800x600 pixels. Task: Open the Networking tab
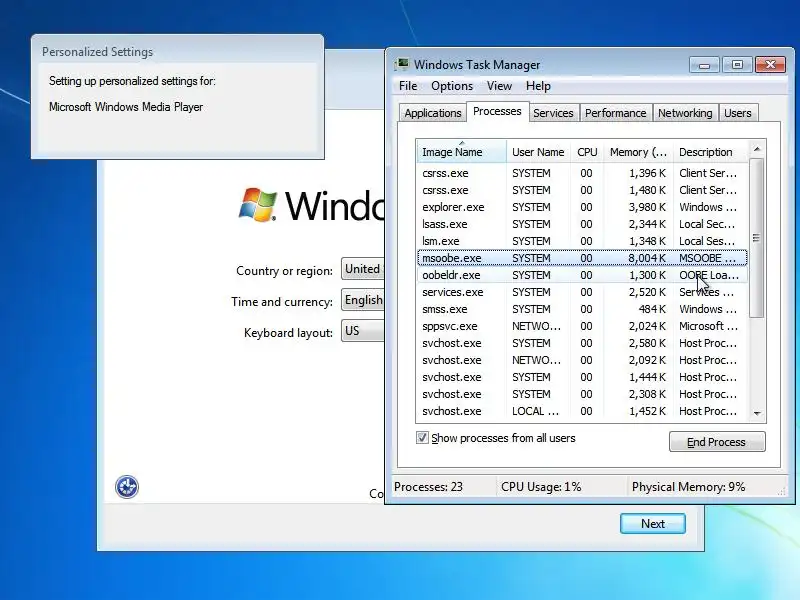(x=685, y=113)
